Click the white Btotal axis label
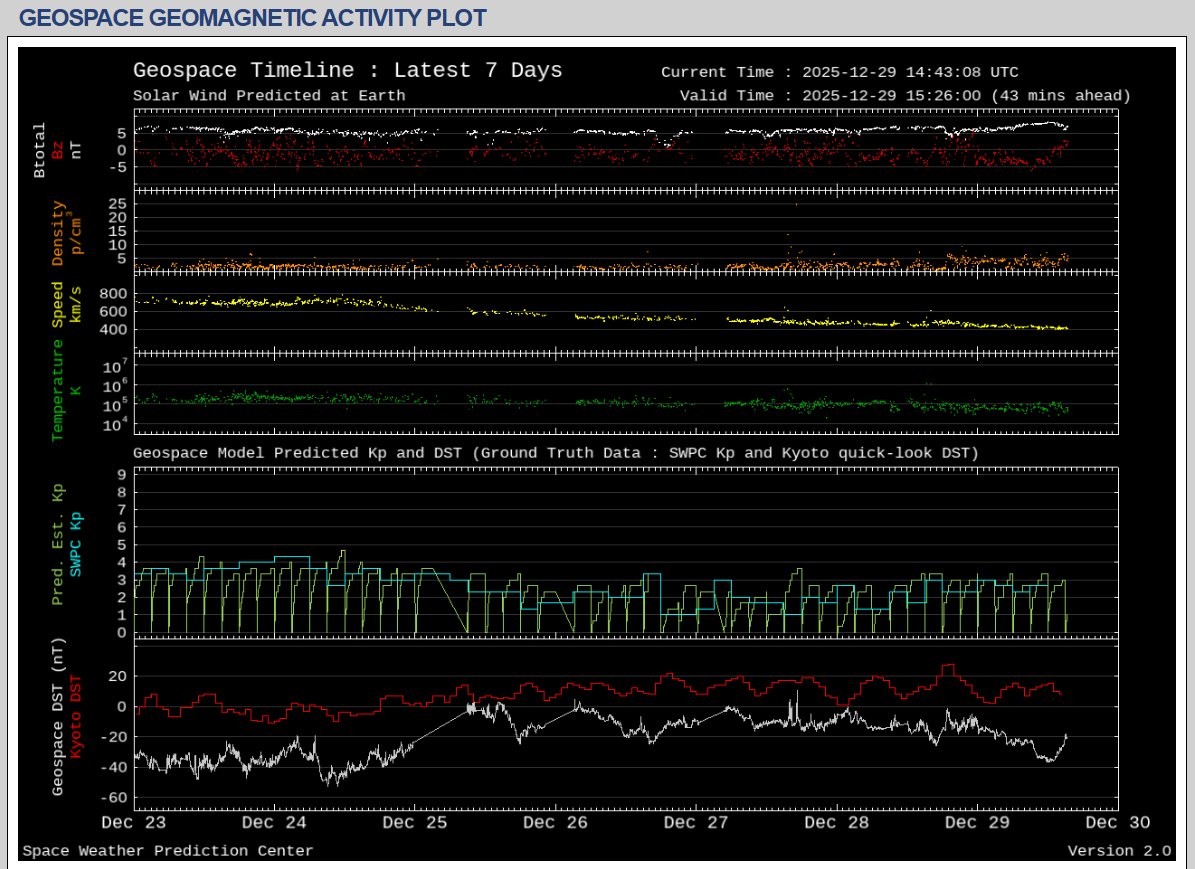 coord(40,150)
